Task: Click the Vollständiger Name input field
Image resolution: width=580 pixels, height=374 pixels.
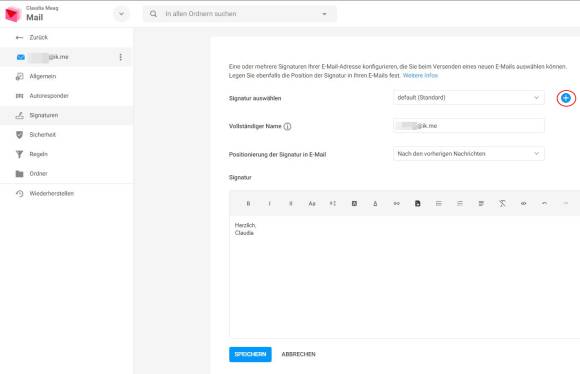Action: point(469,126)
